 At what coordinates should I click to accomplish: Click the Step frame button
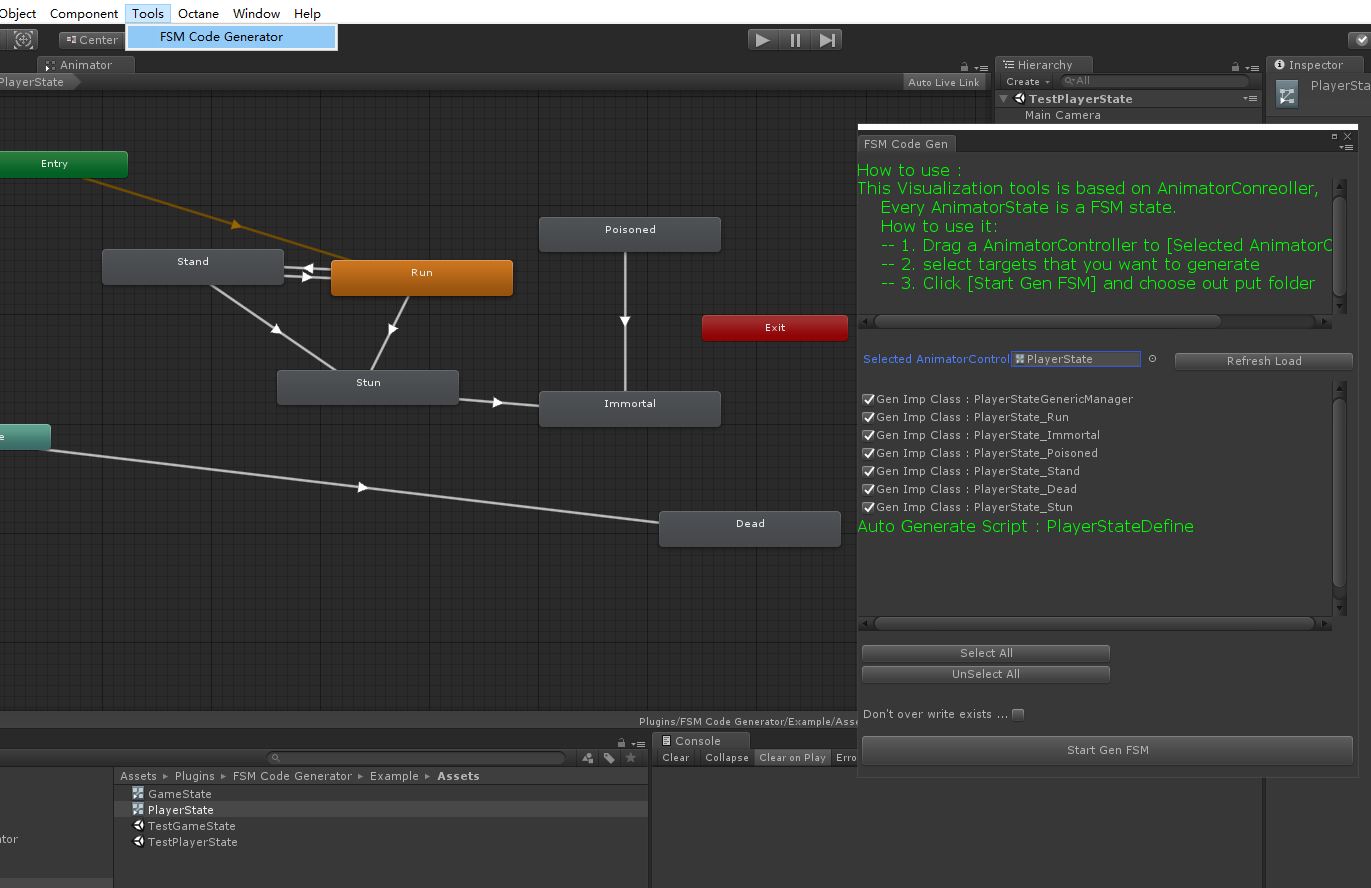click(827, 40)
